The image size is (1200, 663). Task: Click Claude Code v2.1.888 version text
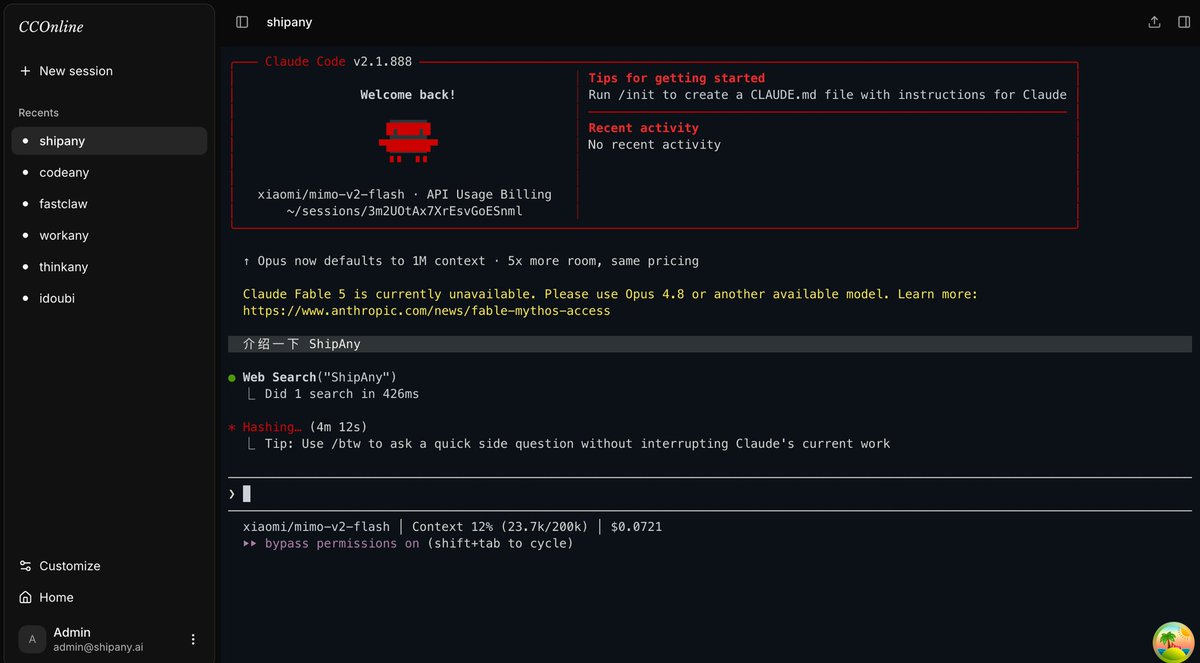(x=338, y=62)
